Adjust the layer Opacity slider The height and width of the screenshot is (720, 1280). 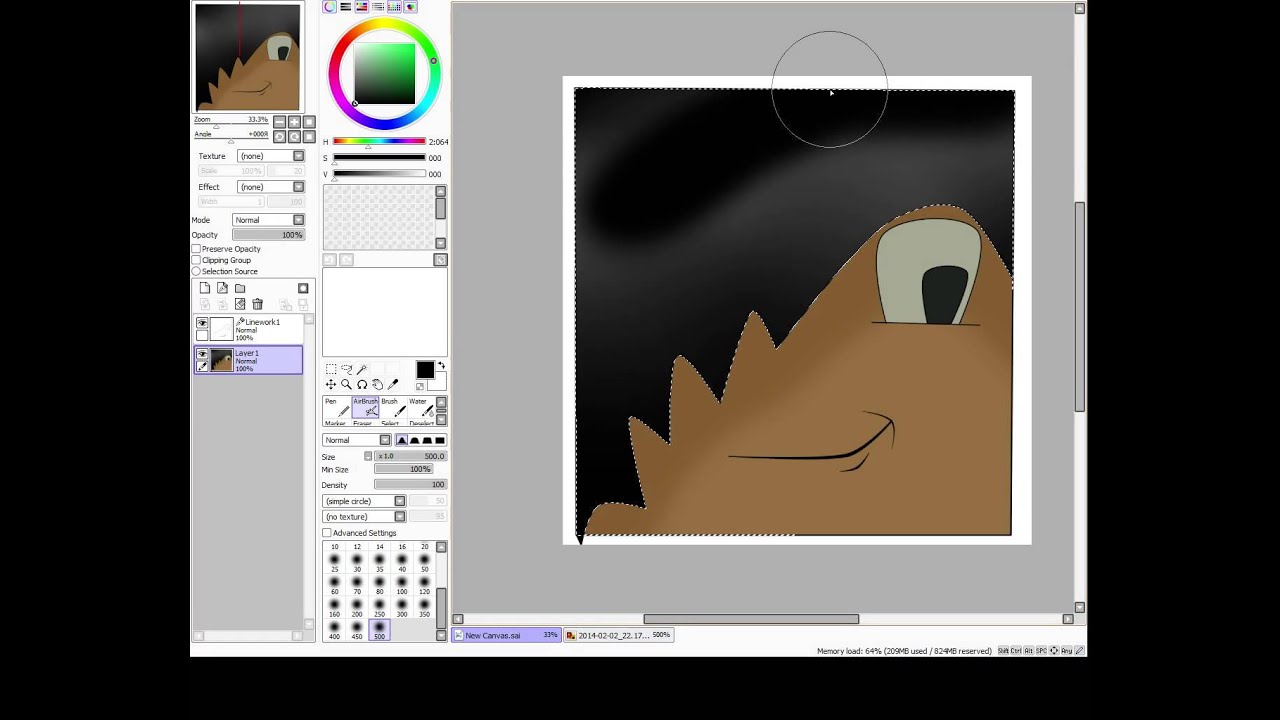(268, 235)
